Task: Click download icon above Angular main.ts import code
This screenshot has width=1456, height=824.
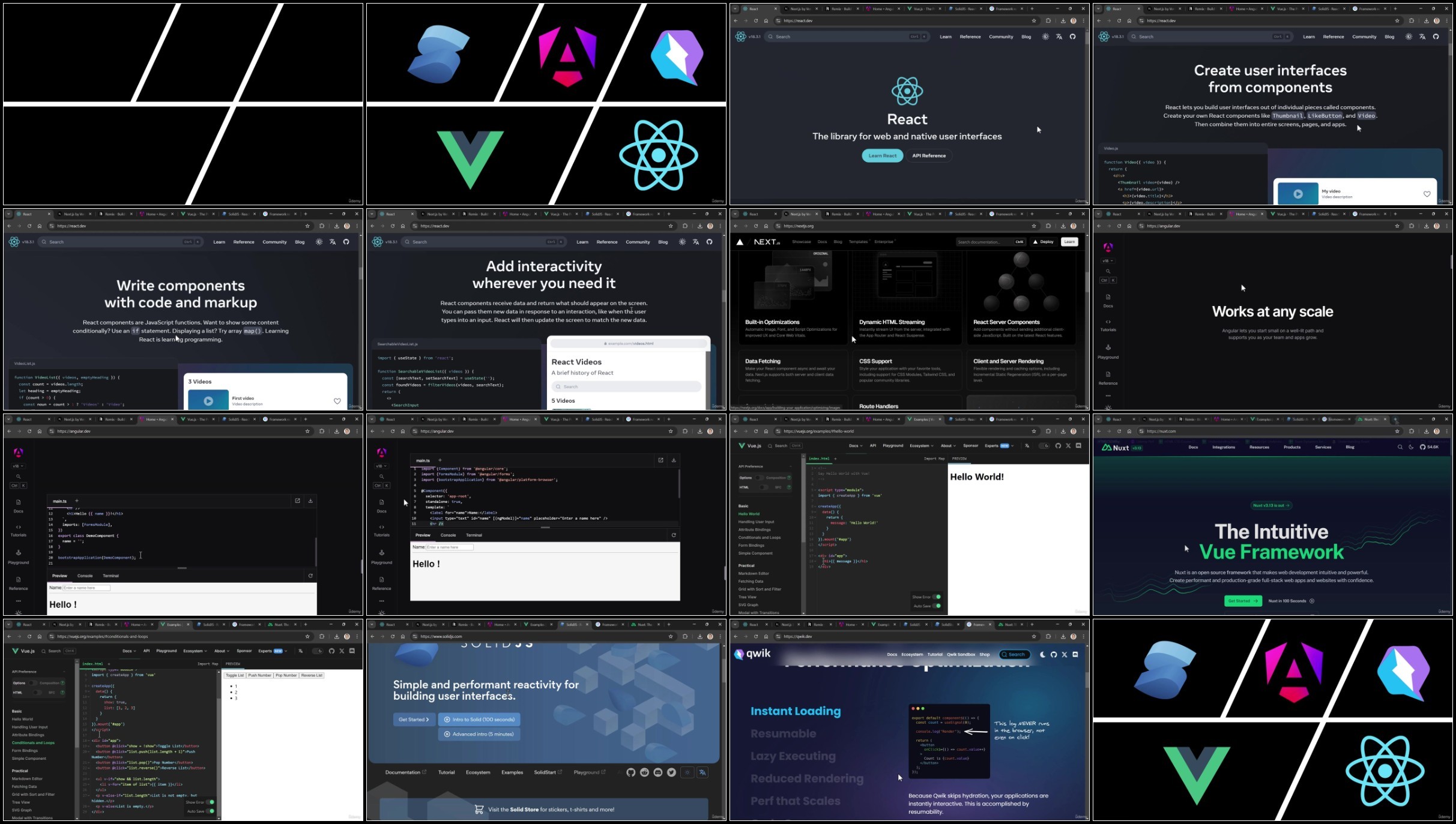Action: click(674, 460)
